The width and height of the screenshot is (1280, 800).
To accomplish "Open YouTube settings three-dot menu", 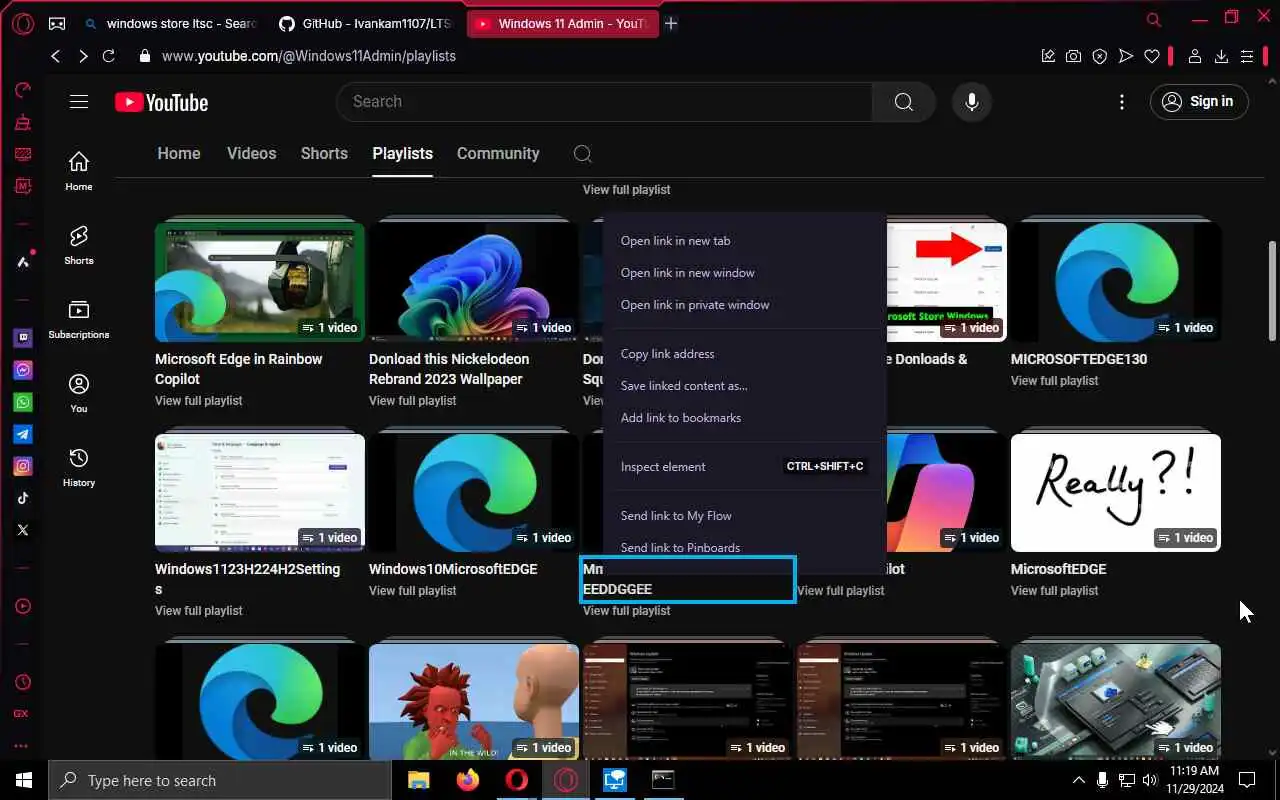I will click(1122, 102).
